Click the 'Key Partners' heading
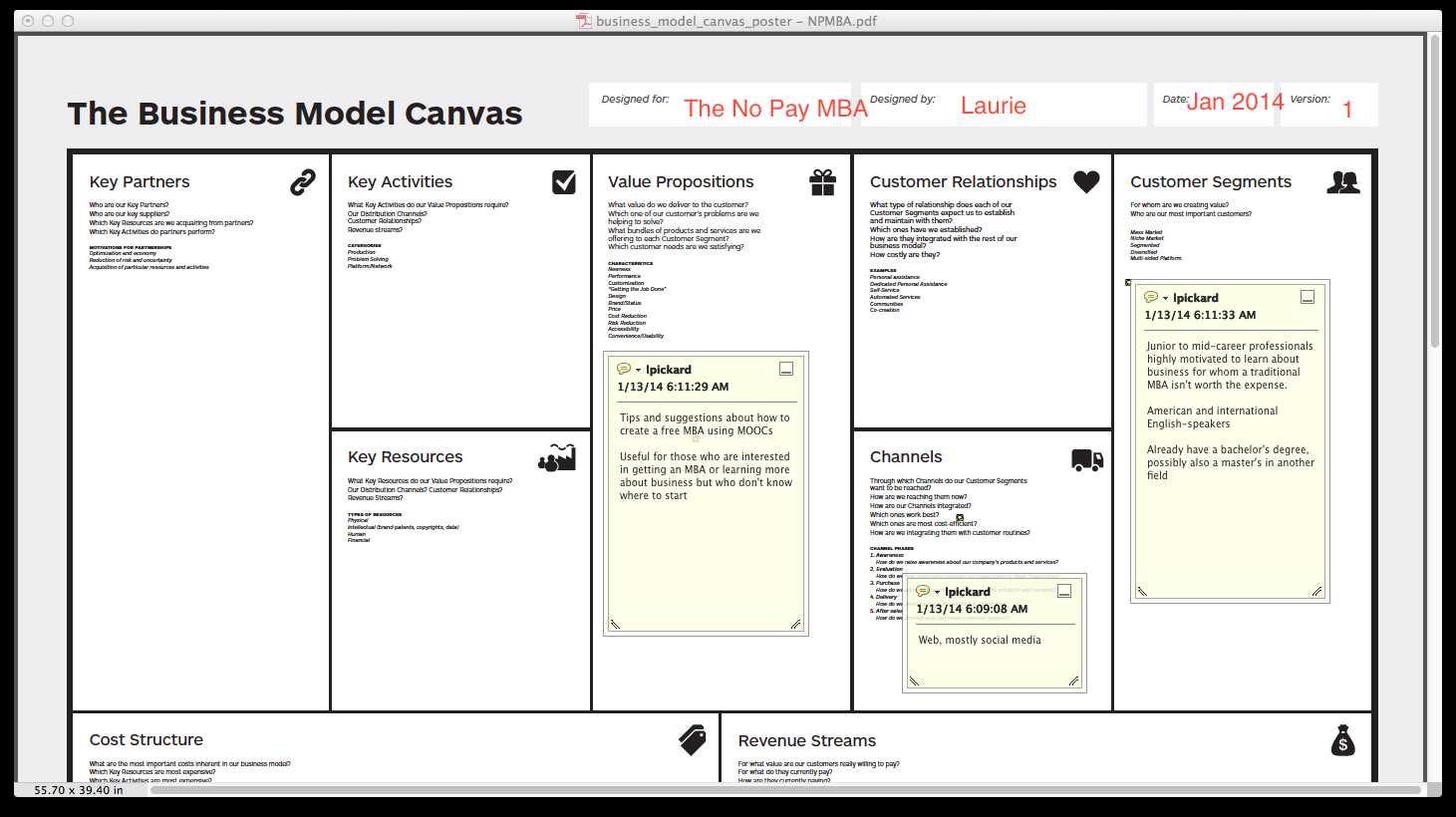The image size is (1456, 817). point(140,181)
